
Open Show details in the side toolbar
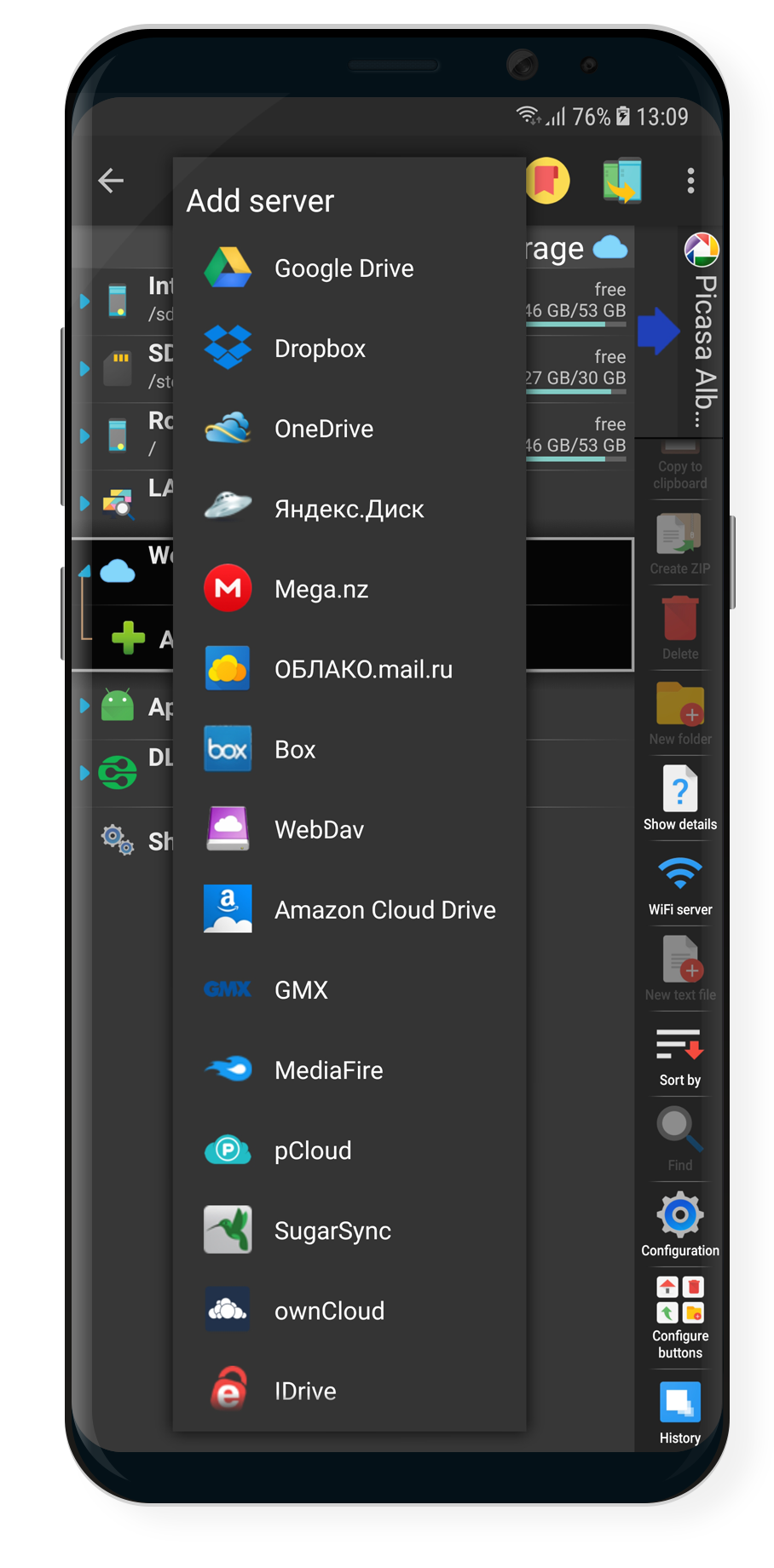[680, 799]
